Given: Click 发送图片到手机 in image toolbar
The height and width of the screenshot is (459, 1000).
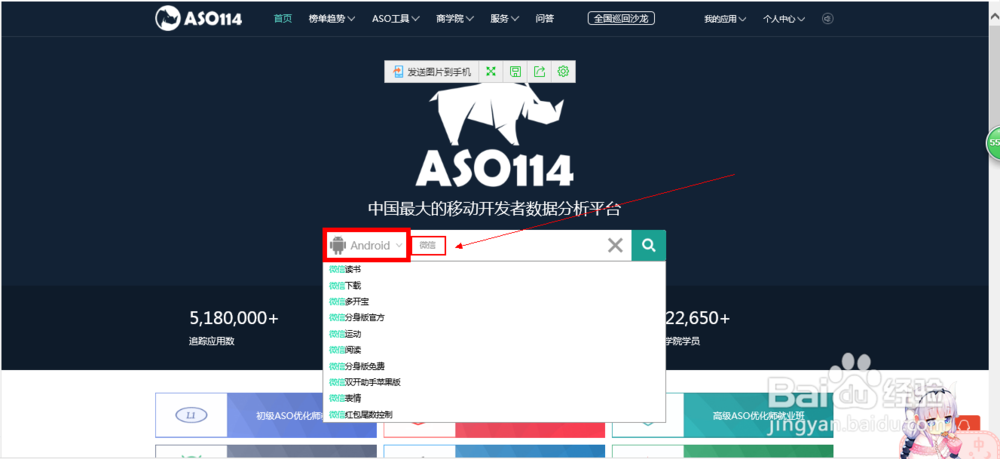Looking at the screenshot, I should click(x=432, y=71).
